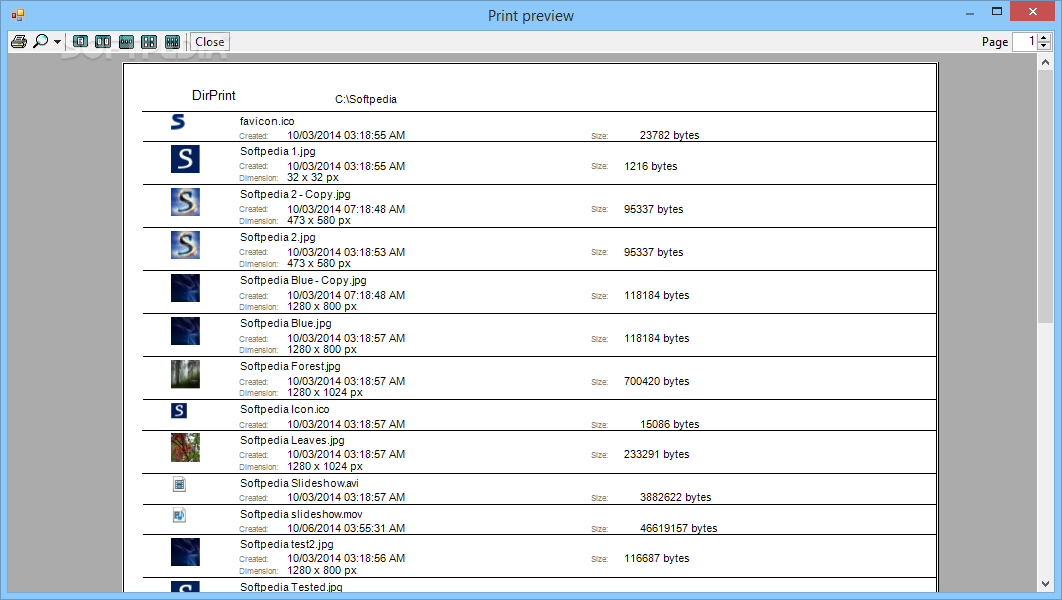Click the Softpedia 2.jpg file name
This screenshot has height=600, width=1062.
tap(277, 237)
